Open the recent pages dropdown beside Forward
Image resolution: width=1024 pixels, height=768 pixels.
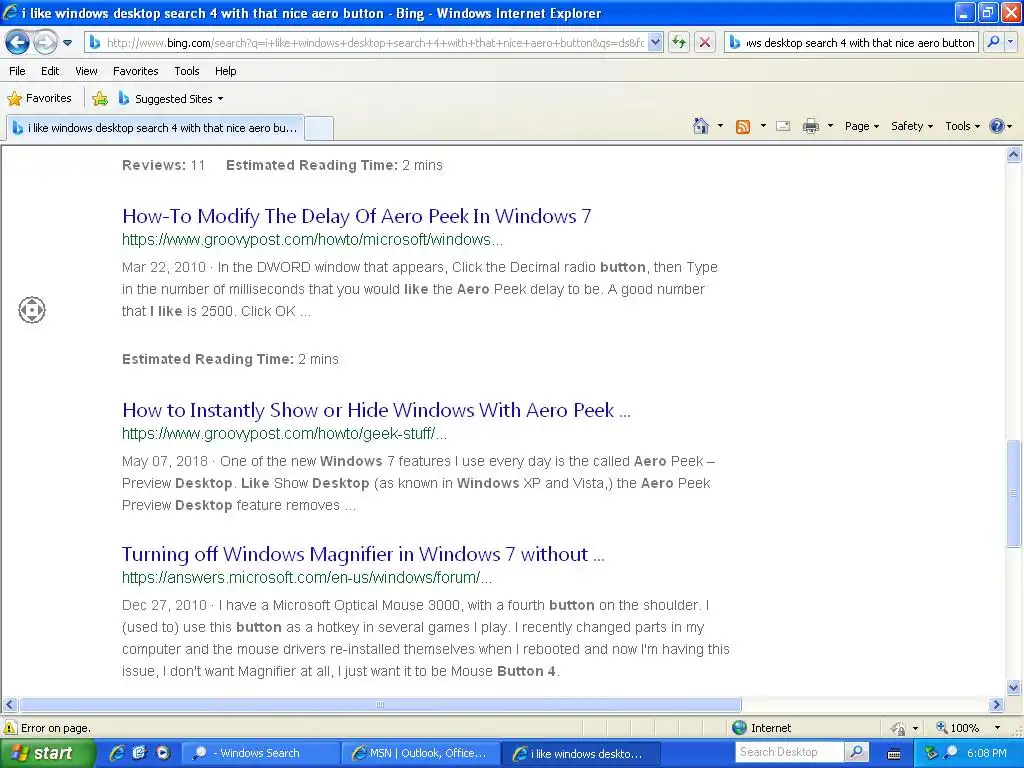point(67,43)
